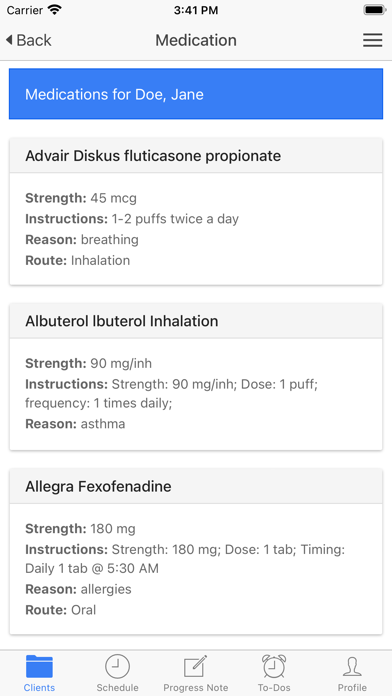
Task: Tap the 3:41 PM clock in status bar
Action: [196, 10]
